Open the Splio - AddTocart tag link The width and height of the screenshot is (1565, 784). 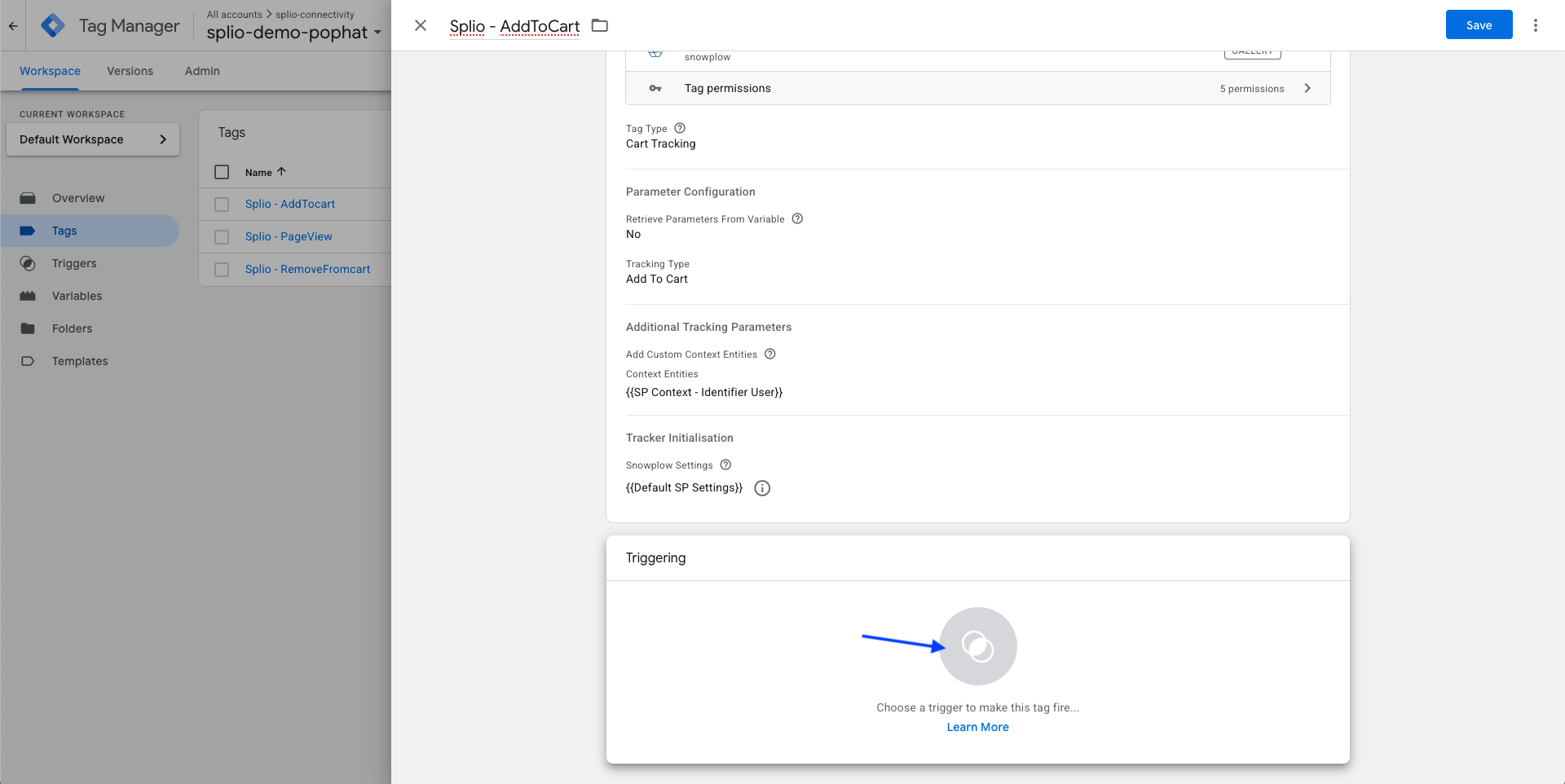[290, 204]
